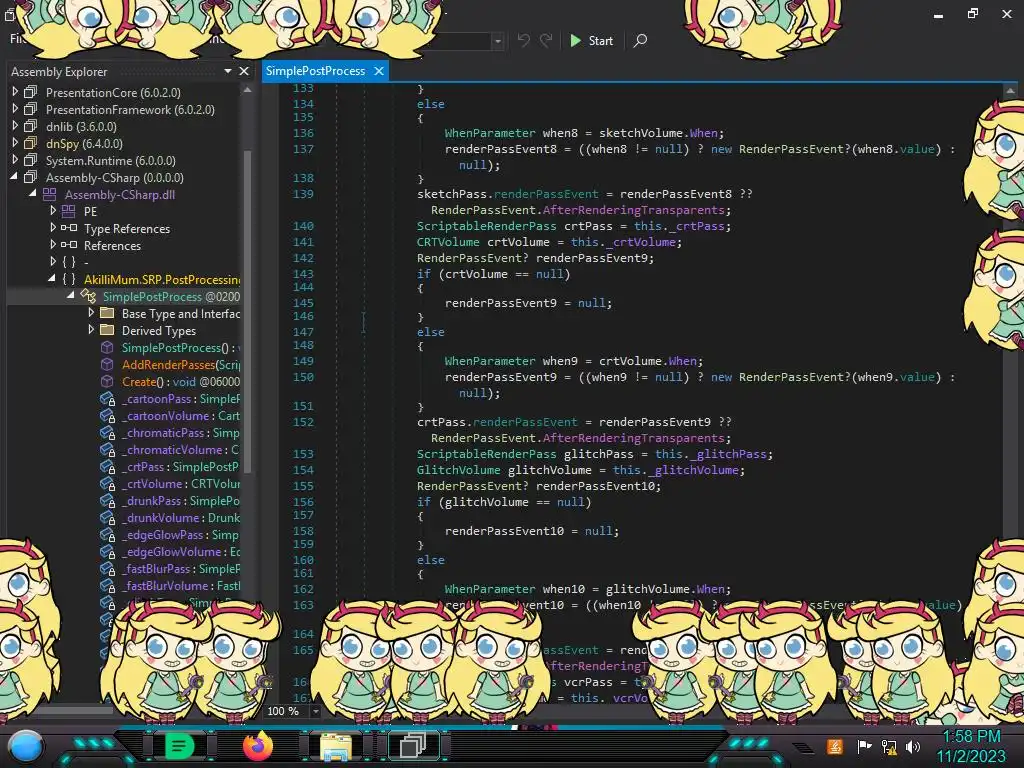Open the Assembly Explorer panel options arrow
This screenshot has height=768, width=1024.
click(x=228, y=71)
